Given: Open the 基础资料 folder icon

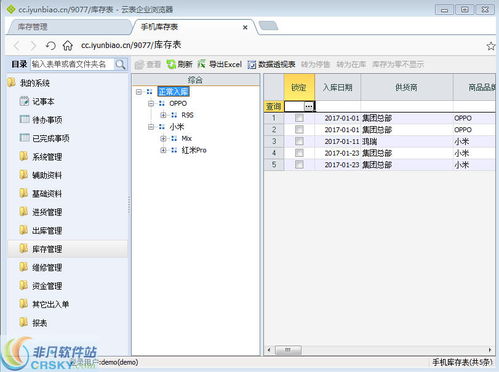Looking at the screenshot, I should (24, 193).
